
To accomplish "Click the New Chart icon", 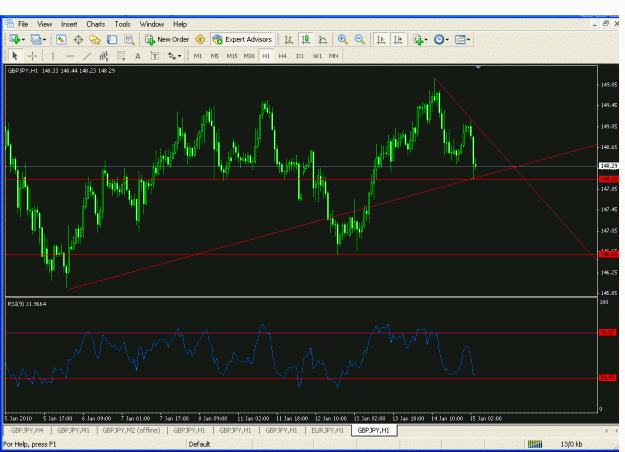I will tap(15, 39).
